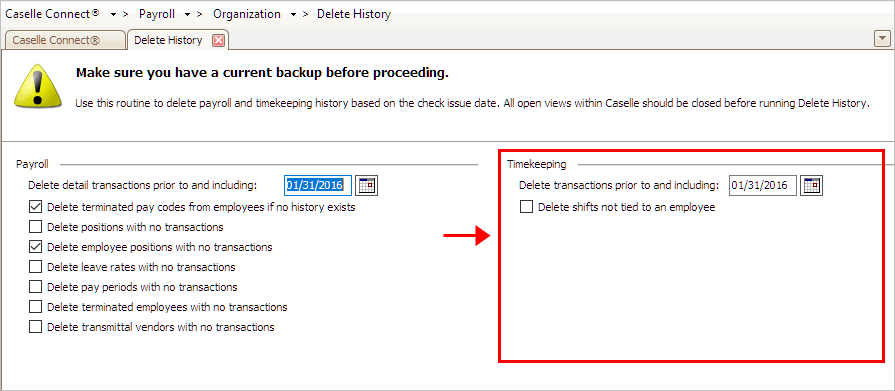
Task: Expand the Caselle Connect breadcrumb arrow
Action: pyautogui.click(x=114, y=14)
